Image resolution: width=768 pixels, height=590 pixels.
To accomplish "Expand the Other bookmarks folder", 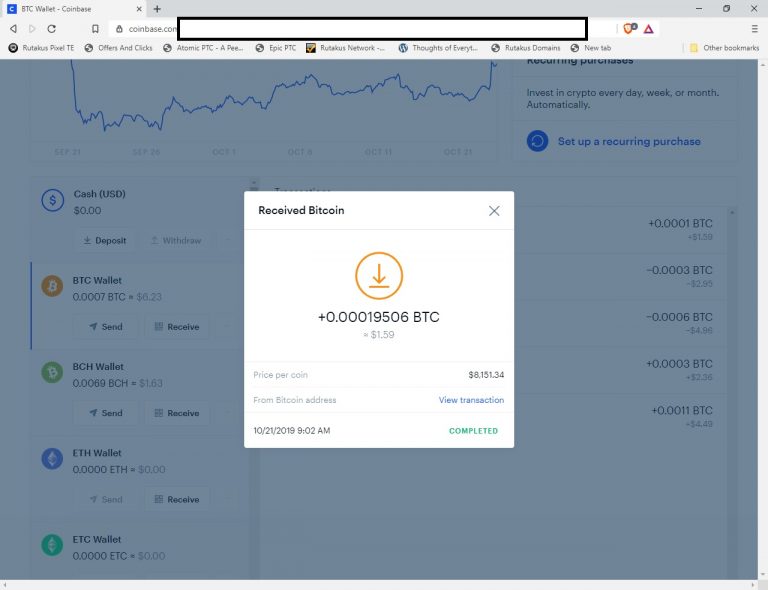I will (724, 48).
